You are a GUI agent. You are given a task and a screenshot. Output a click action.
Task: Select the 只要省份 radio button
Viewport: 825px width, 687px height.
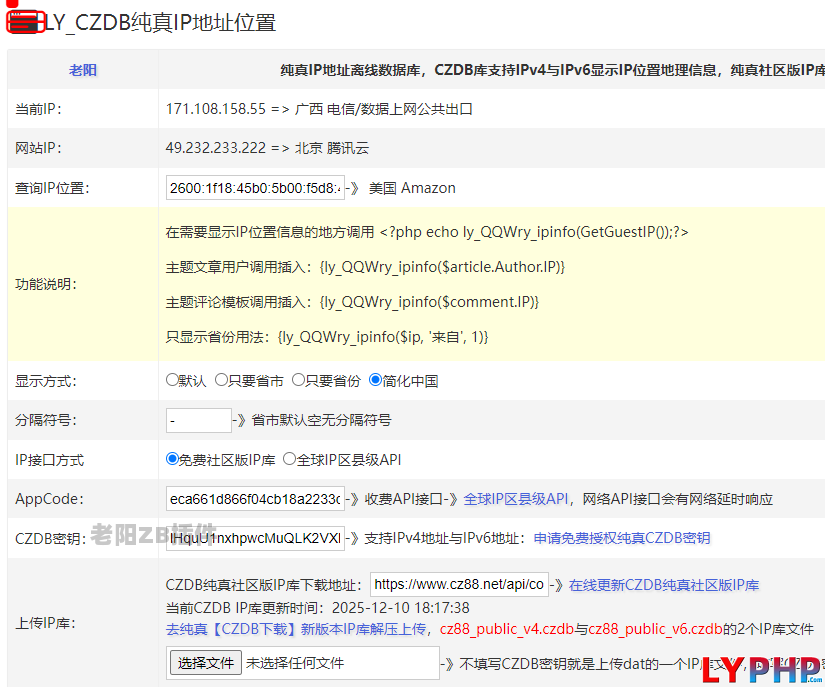[298, 380]
